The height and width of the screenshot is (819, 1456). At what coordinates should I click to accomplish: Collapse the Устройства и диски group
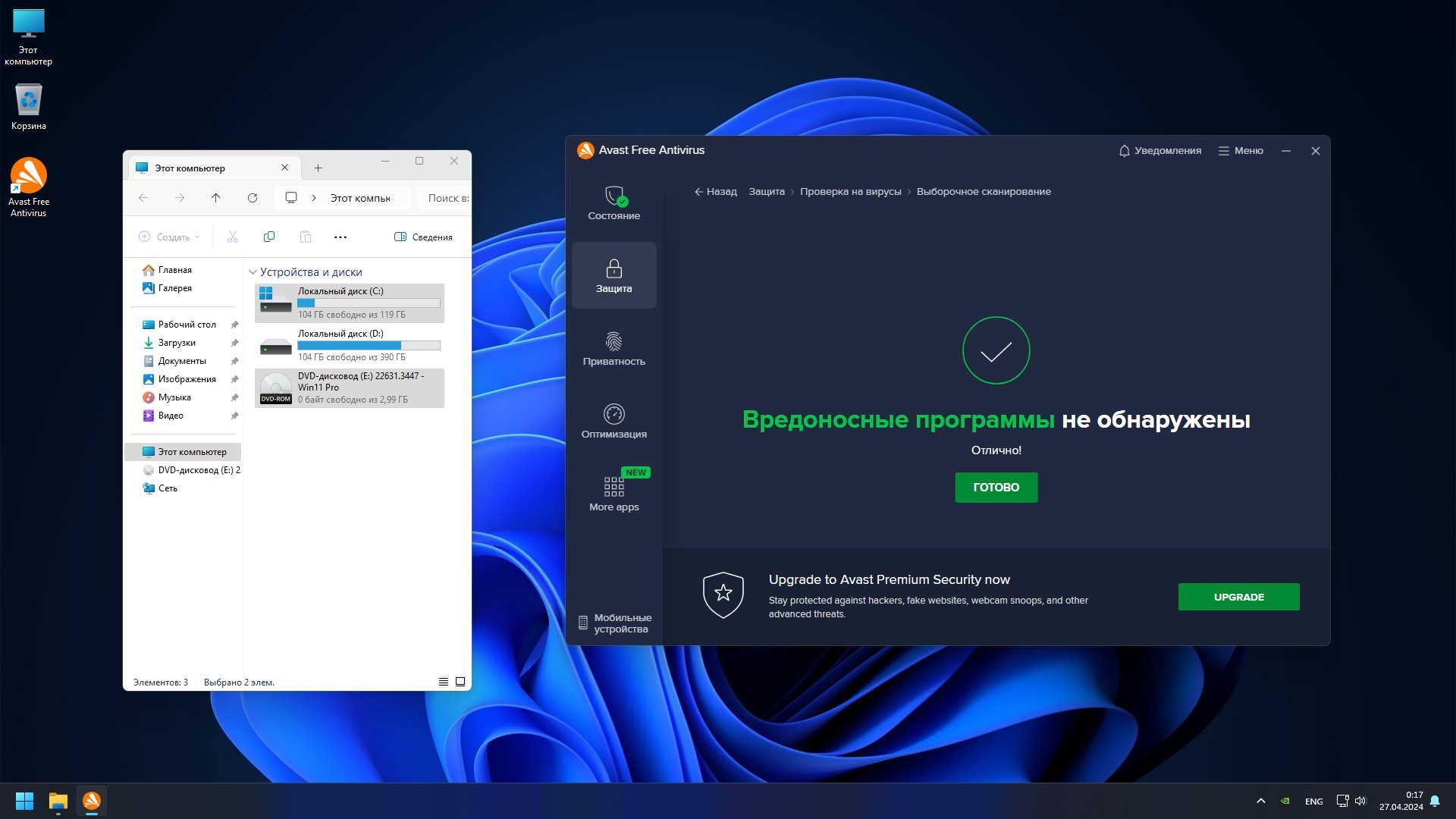[x=253, y=272]
